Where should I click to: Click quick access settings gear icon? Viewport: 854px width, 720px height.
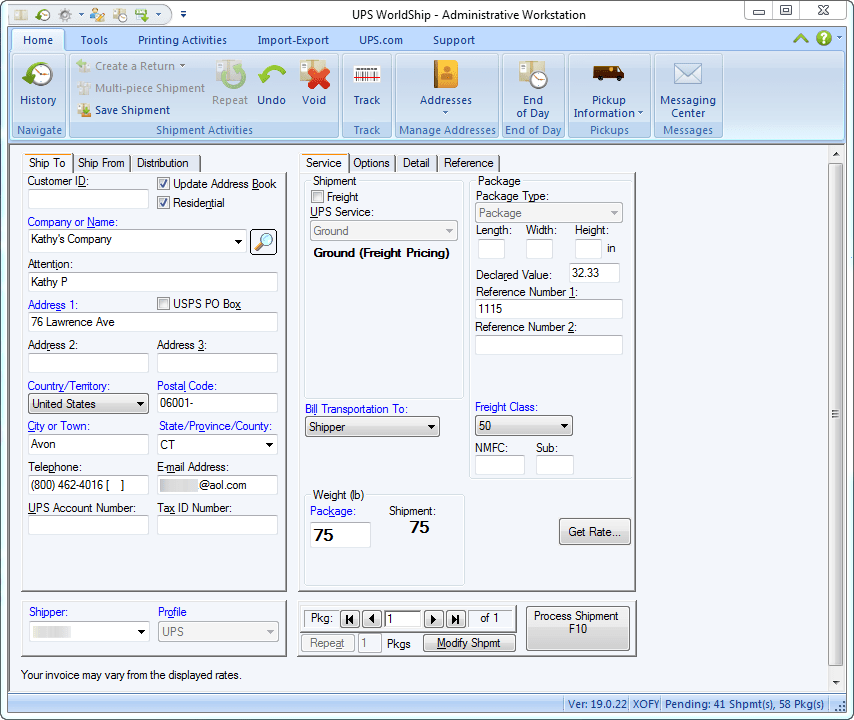click(65, 15)
